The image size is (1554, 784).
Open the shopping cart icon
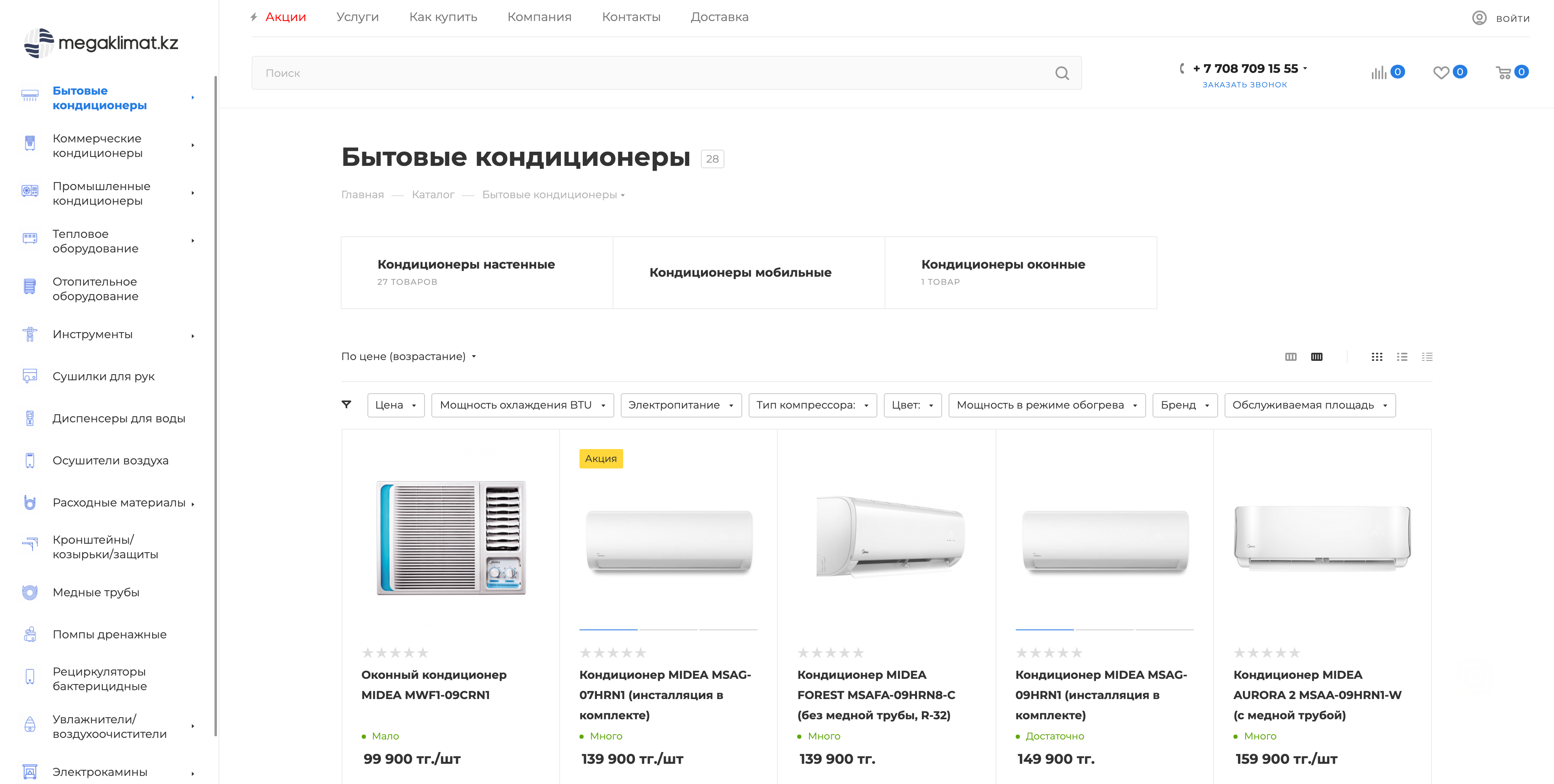(x=1503, y=72)
